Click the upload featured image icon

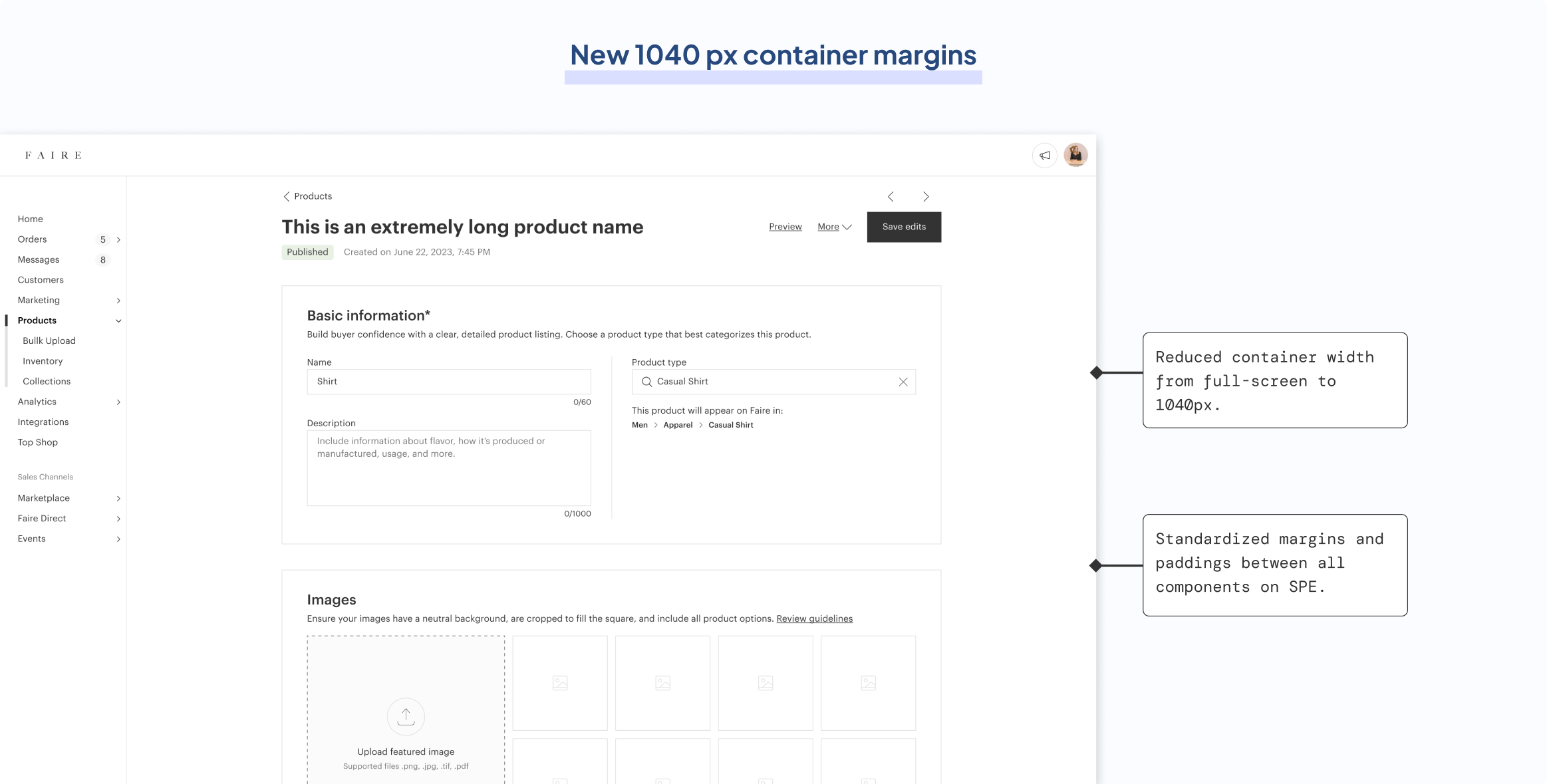pos(406,716)
